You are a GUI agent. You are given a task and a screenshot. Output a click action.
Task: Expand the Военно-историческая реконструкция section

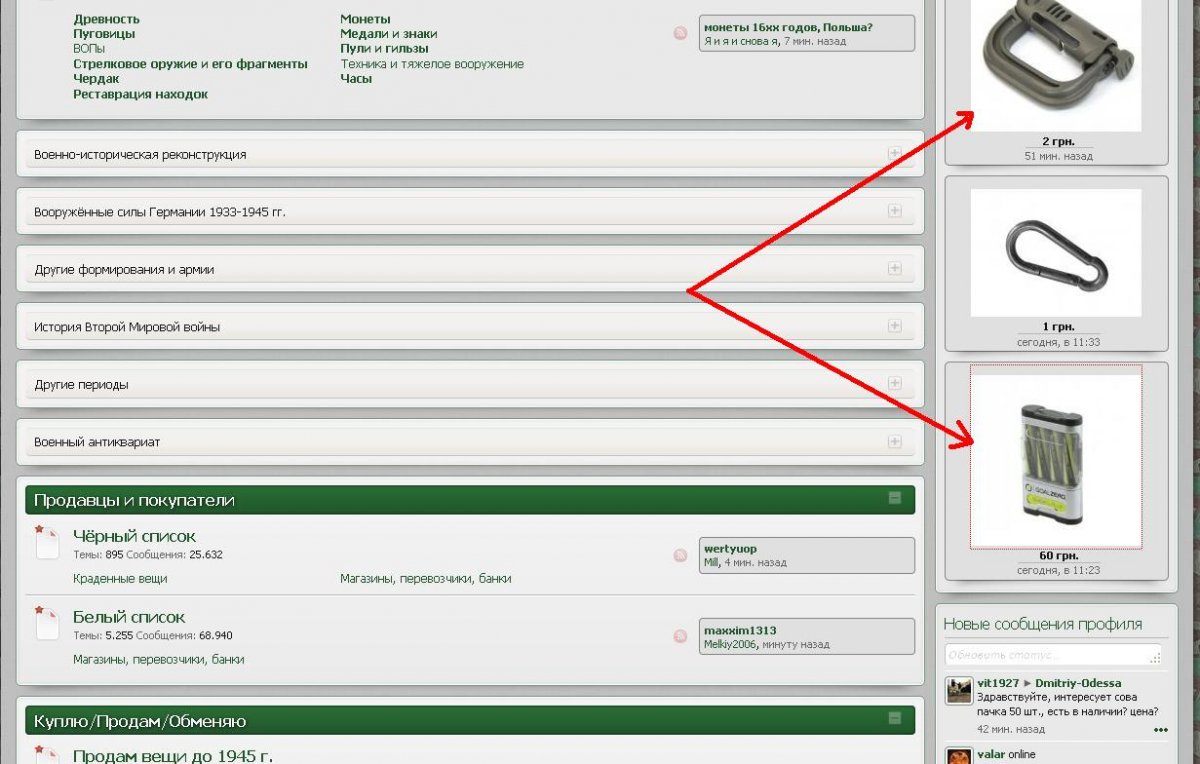point(894,154)
